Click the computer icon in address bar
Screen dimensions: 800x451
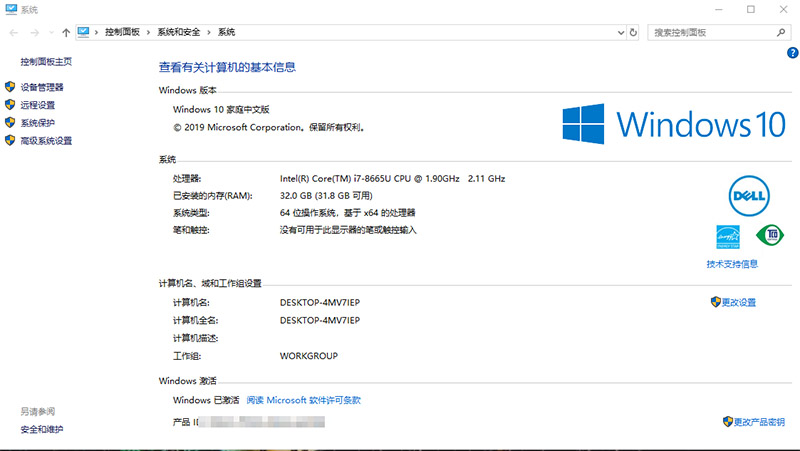click(84, 32)
